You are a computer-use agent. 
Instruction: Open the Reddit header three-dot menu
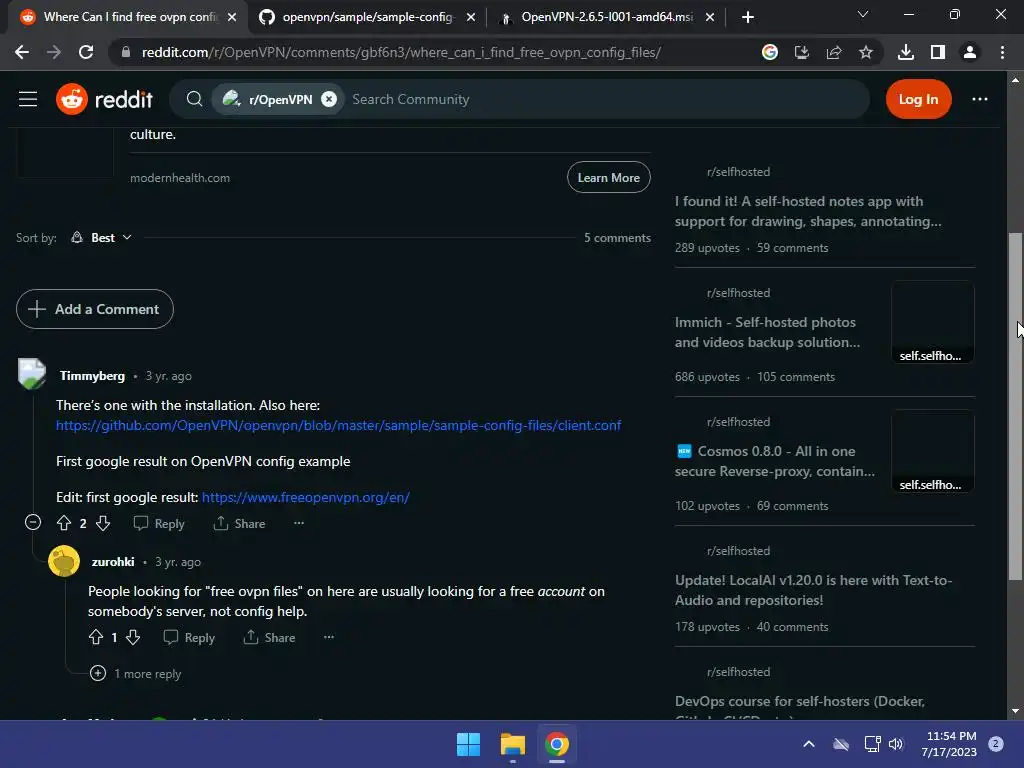(x=980, y=99)
